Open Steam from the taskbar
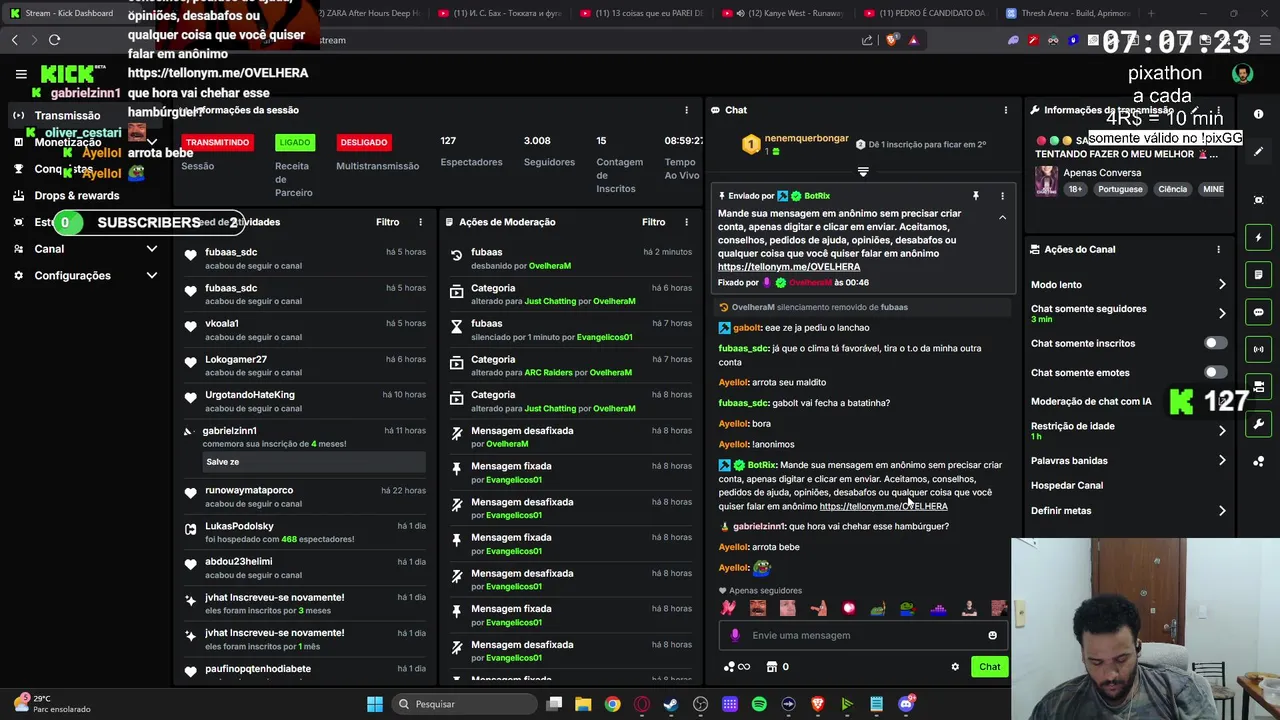1280x720 pixels. tap(671, 704)
